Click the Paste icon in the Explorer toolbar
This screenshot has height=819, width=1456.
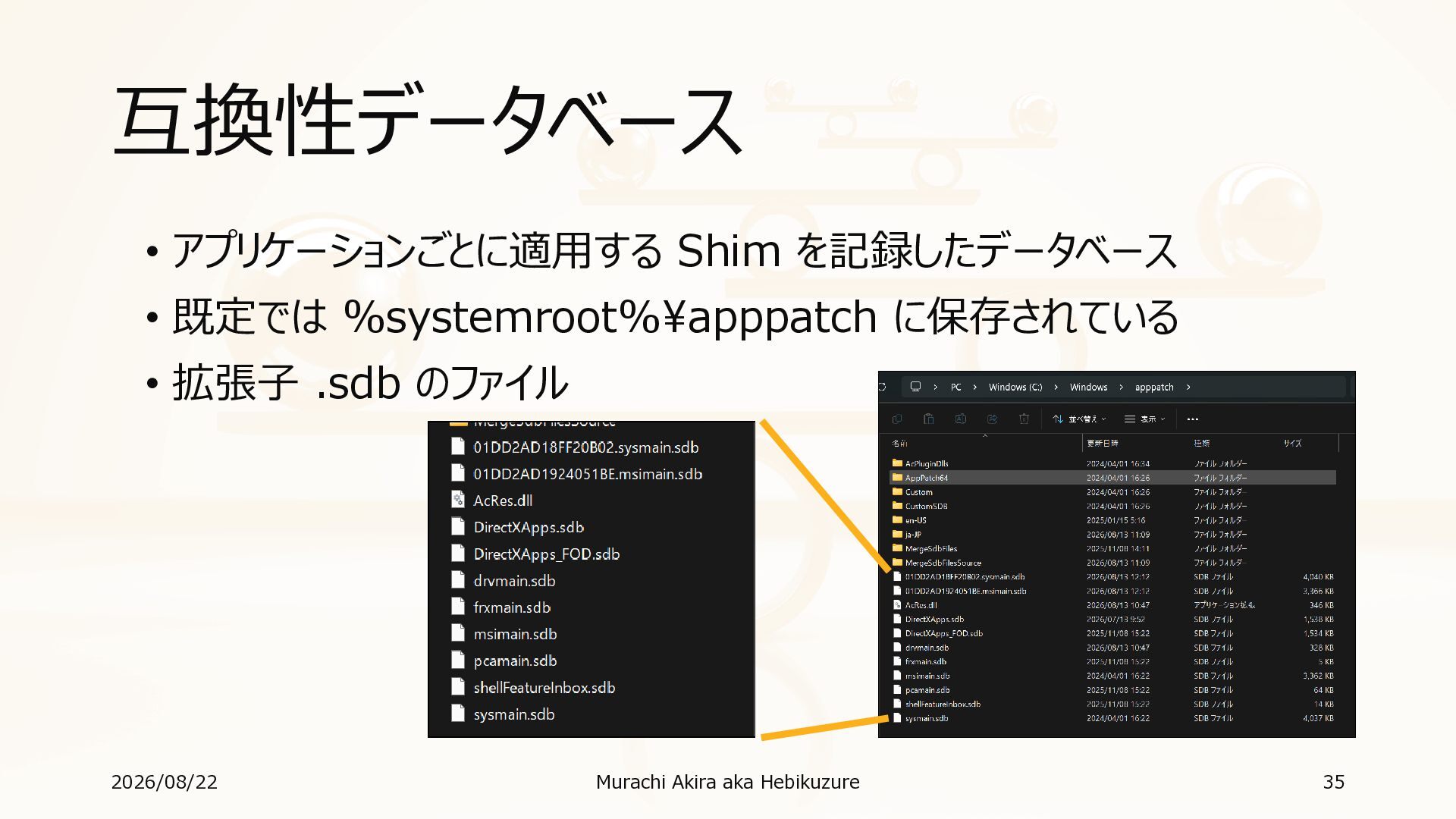point(928,419)
